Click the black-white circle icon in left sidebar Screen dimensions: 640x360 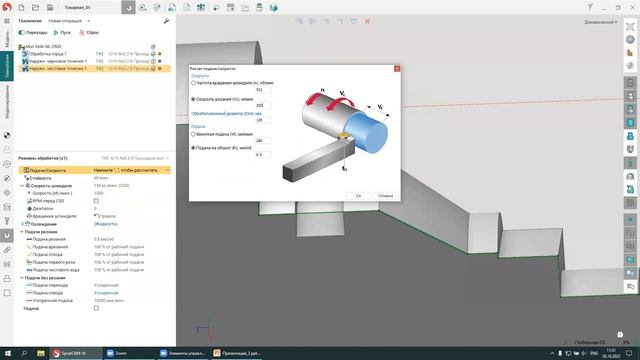pyautogui.click(x=7, y=135)
